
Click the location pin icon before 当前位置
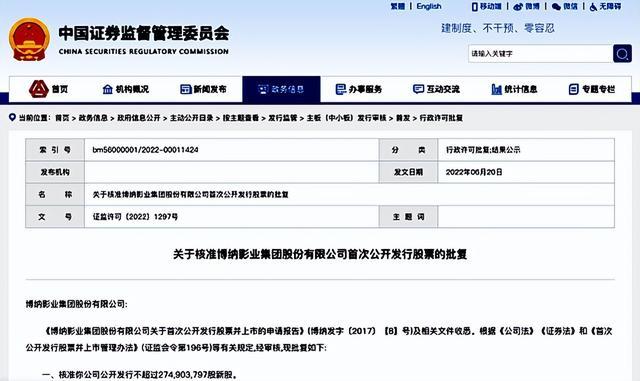12,118
